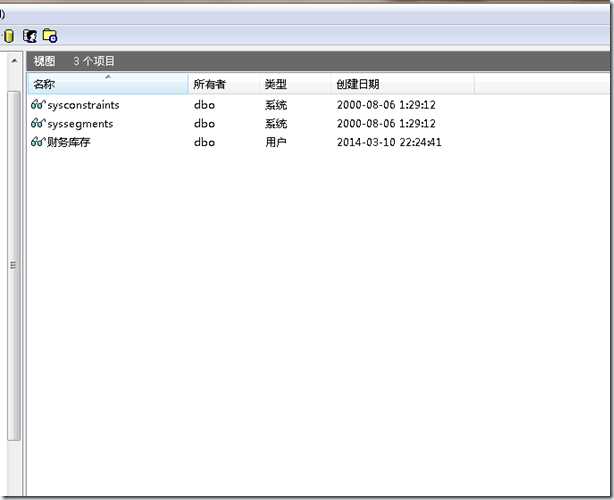Click date 2000-08-06 1:29:12 of sysconstraints
614x500 pixels.
tap(386, 105)
